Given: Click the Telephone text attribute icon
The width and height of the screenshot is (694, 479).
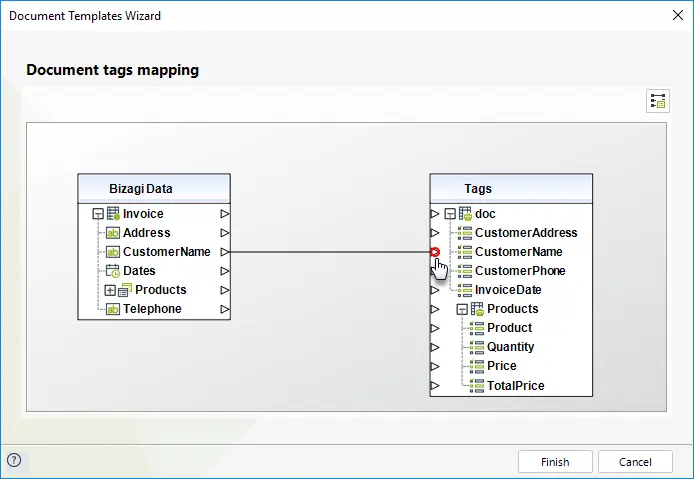Looking at the screenshot, I should click(x=113, y=309).
